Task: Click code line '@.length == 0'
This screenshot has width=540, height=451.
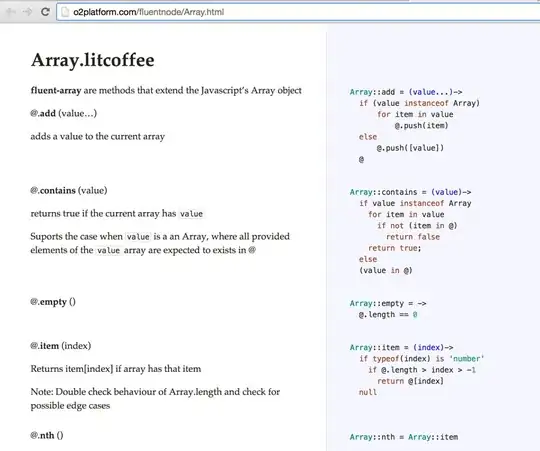Action: 388,314
